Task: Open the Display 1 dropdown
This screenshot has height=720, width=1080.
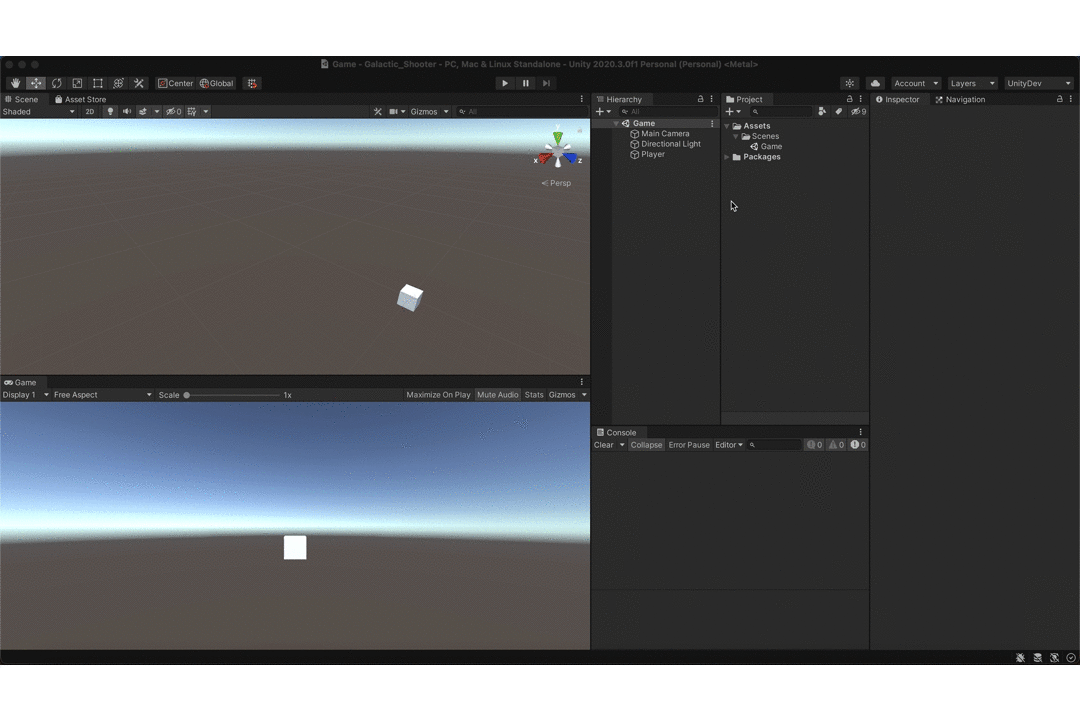Action: click(25, 395)
